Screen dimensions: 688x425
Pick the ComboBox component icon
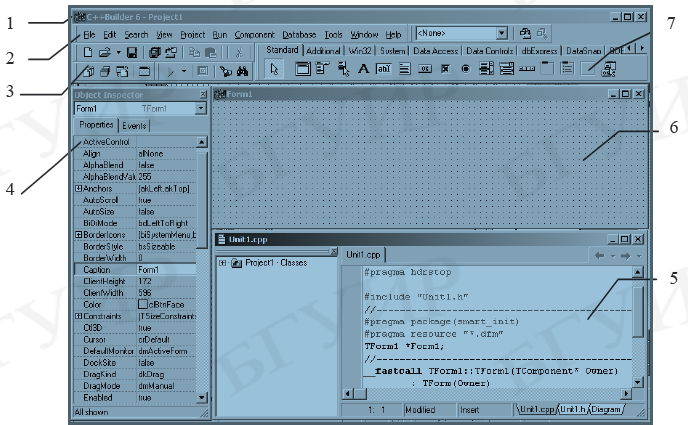click(507, 69)
